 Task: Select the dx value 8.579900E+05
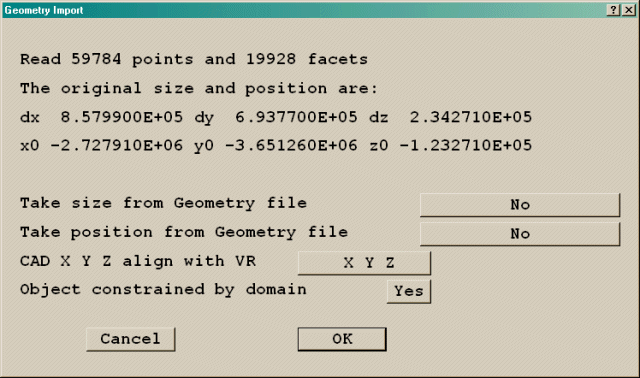(122, 118)
